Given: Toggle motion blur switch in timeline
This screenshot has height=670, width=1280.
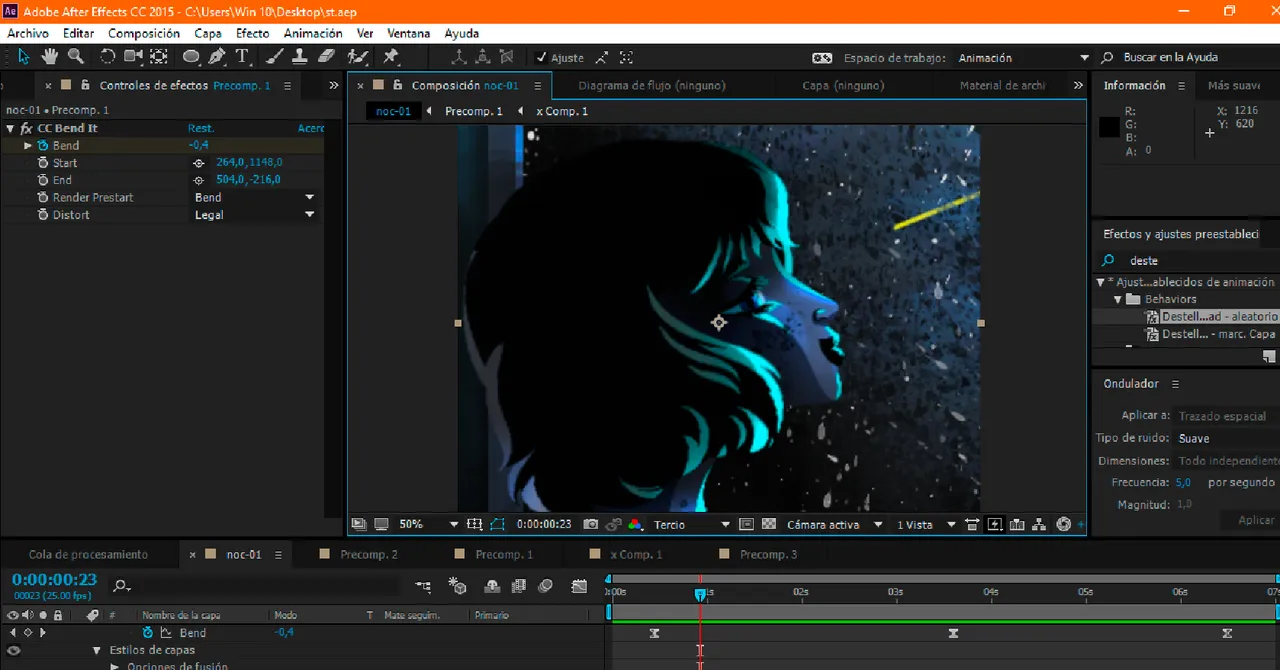Looking at the screenshot, I should point(545,586).
